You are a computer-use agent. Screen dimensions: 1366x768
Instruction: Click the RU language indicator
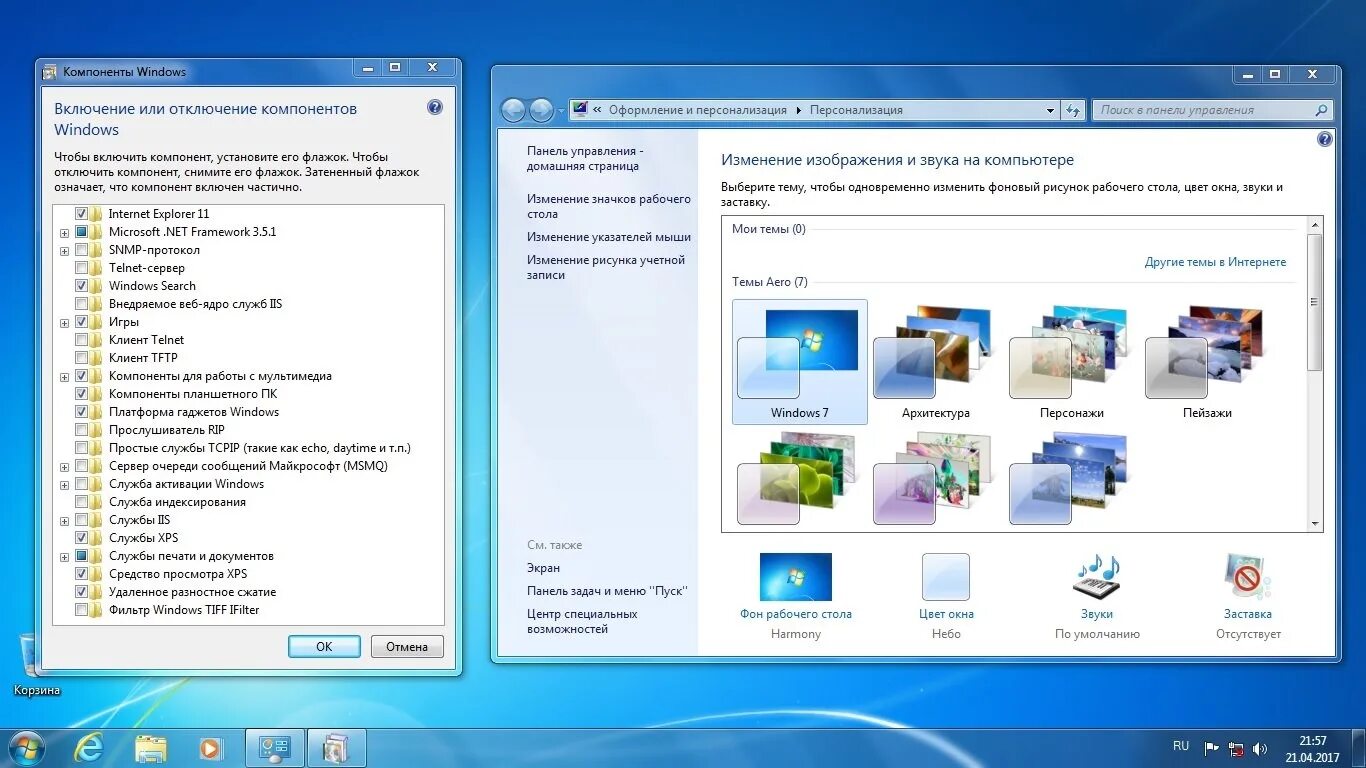point(1181,746)
